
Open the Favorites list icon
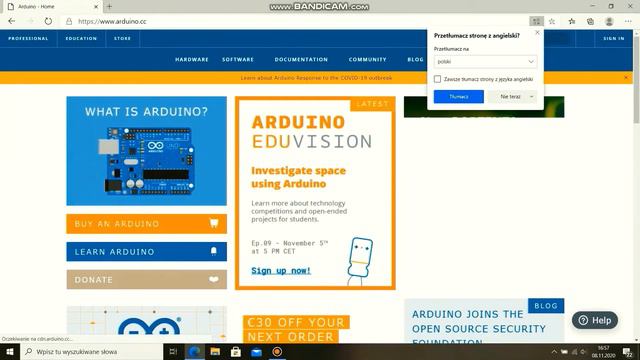tap(572, 21)
